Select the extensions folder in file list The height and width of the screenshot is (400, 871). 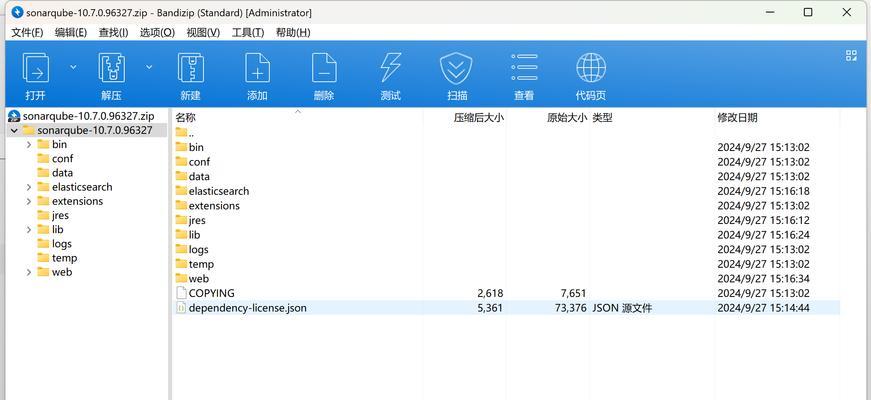(214, 206)
